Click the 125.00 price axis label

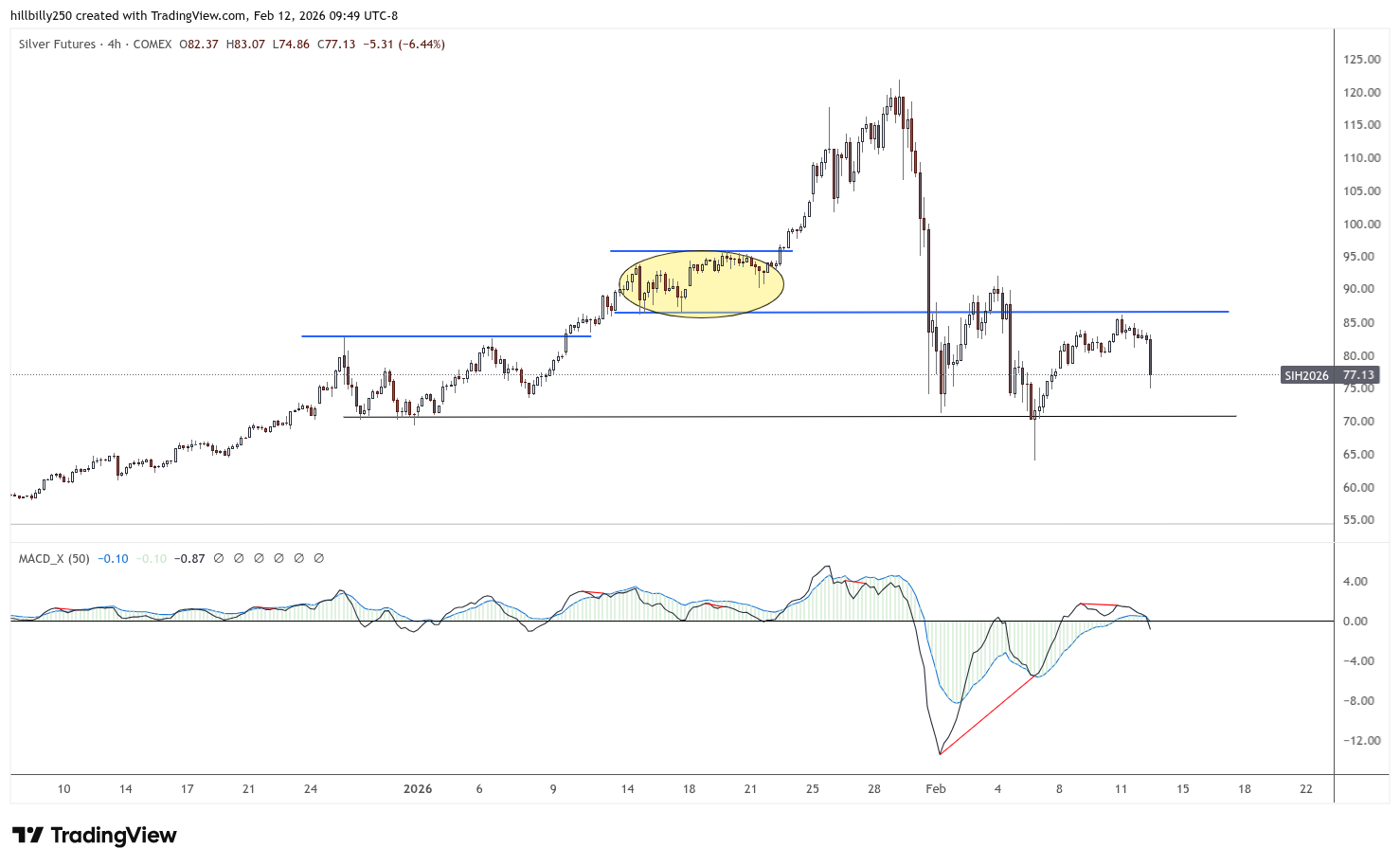1361,60
